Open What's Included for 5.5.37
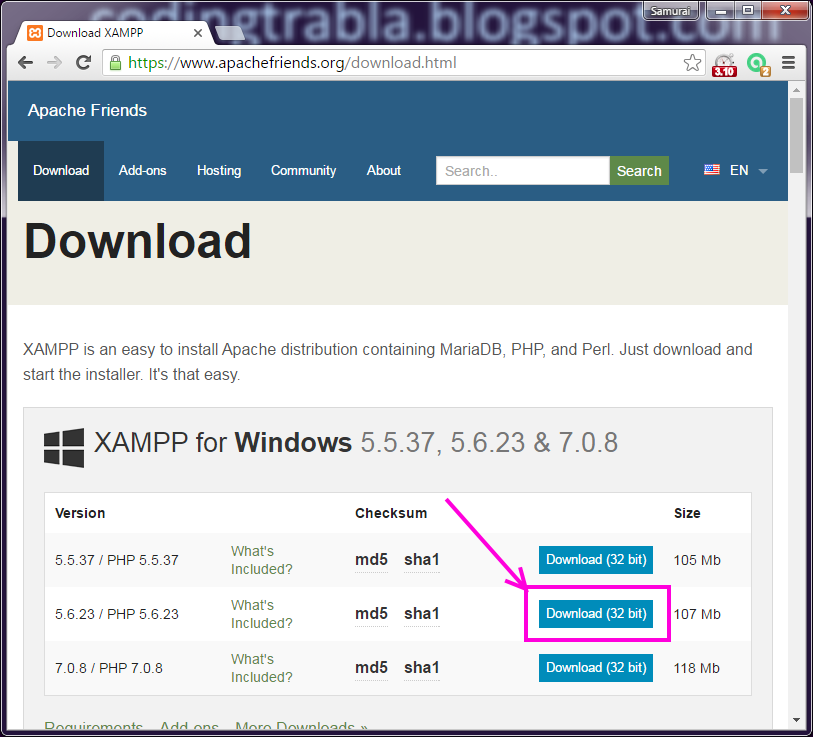The image size is (813, 737). click(261, 560)
